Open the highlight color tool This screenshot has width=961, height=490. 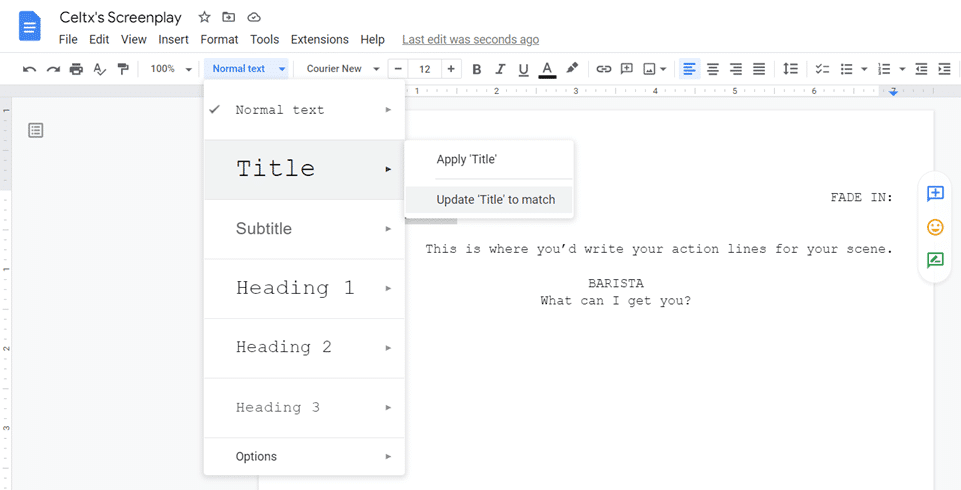(x=571, y=69)
